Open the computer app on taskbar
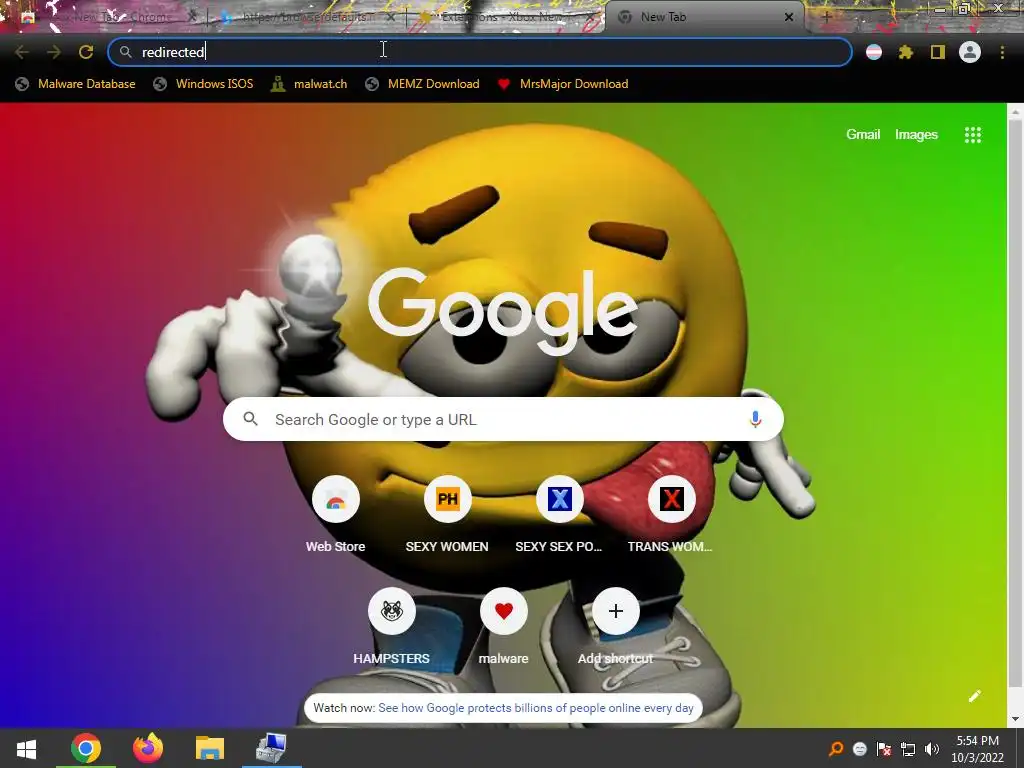Screen dimensions: 1024x768 (x=271, y=748)
